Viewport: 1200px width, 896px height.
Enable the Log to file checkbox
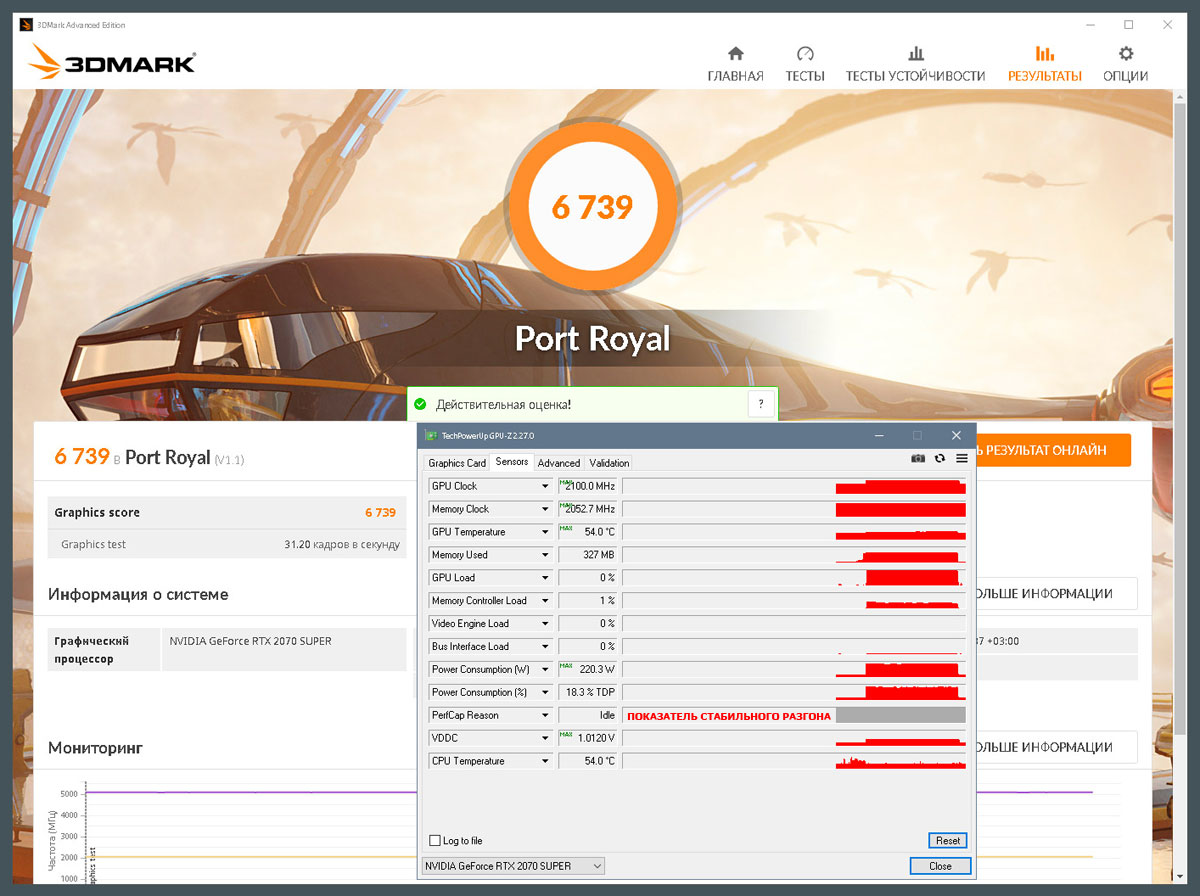pyautogui.click(x=434, y=841)
